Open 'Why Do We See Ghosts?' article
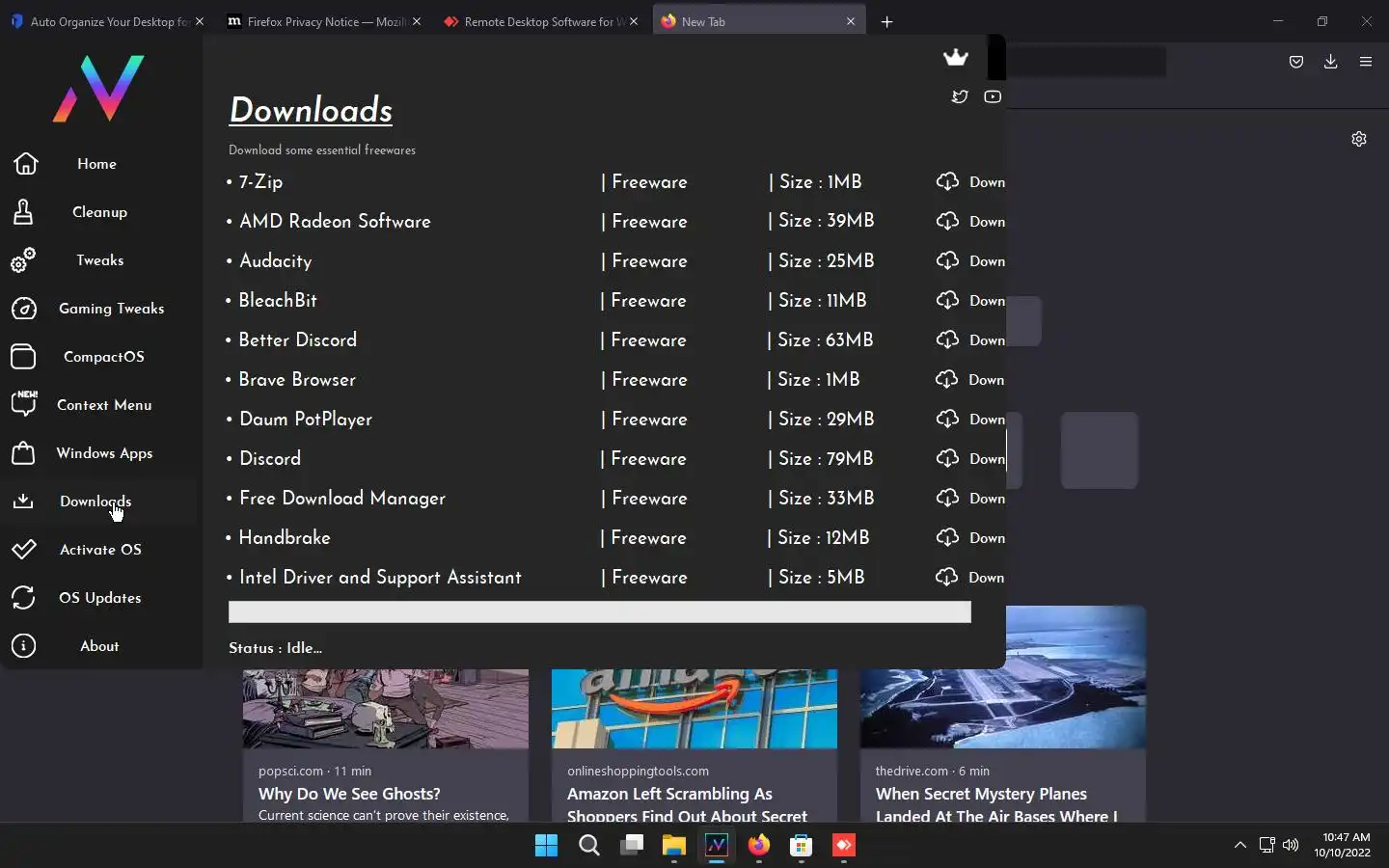This screenshot has width=1389, height=868. click(x=349, y=794)
